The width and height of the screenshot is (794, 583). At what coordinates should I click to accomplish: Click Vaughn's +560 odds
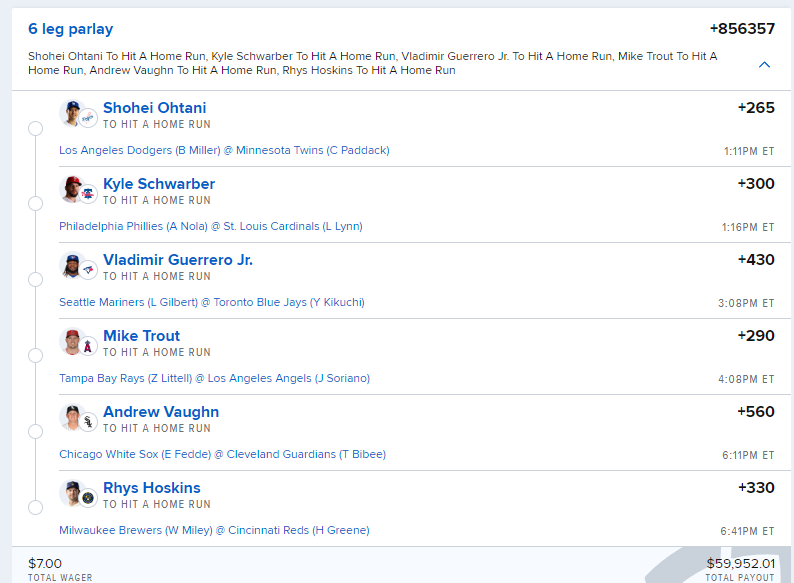756,412
